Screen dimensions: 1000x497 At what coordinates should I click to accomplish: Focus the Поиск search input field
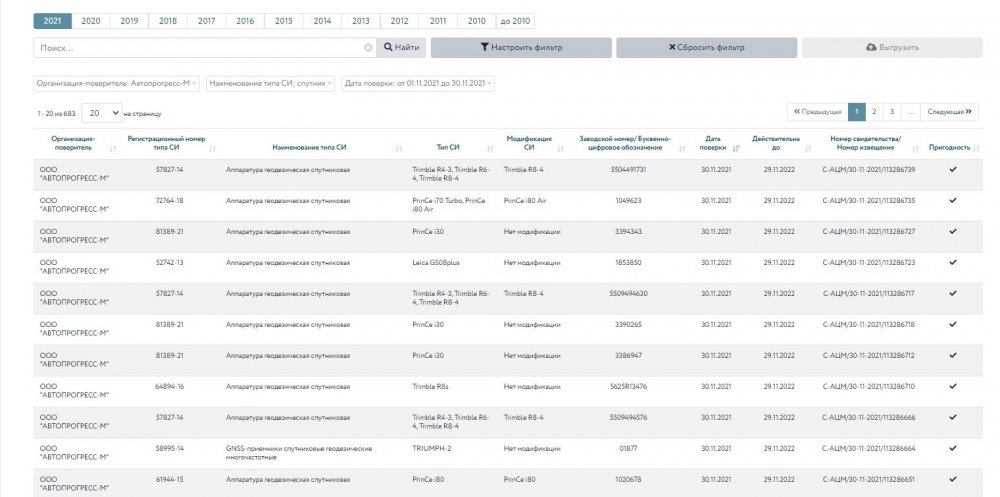(x=198, y=47)
